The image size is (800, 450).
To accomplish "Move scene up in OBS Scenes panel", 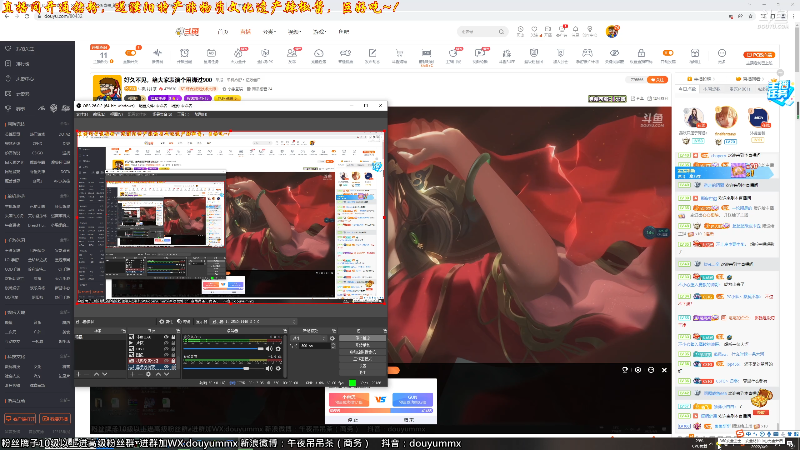I will [96, 374].
